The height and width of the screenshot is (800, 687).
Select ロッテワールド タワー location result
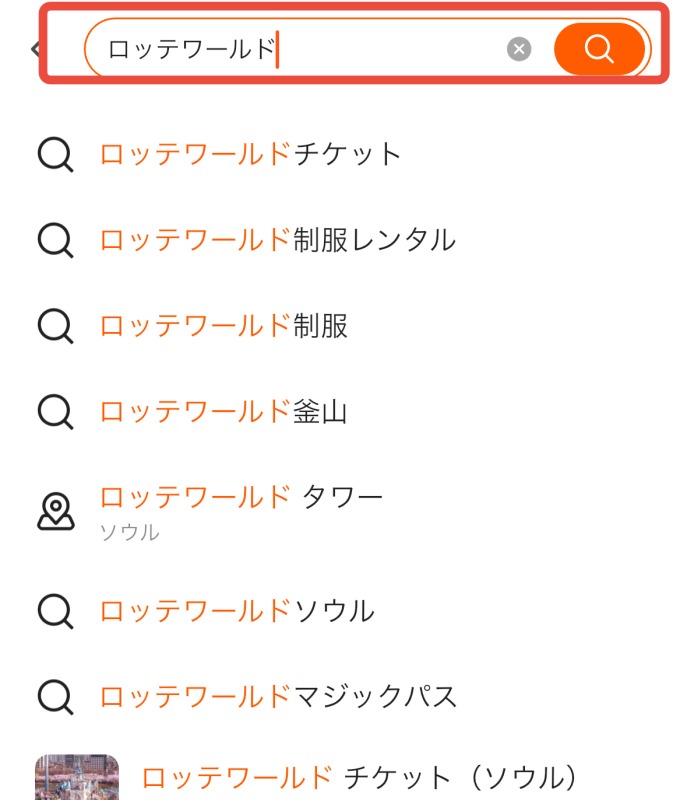[241, 496]
